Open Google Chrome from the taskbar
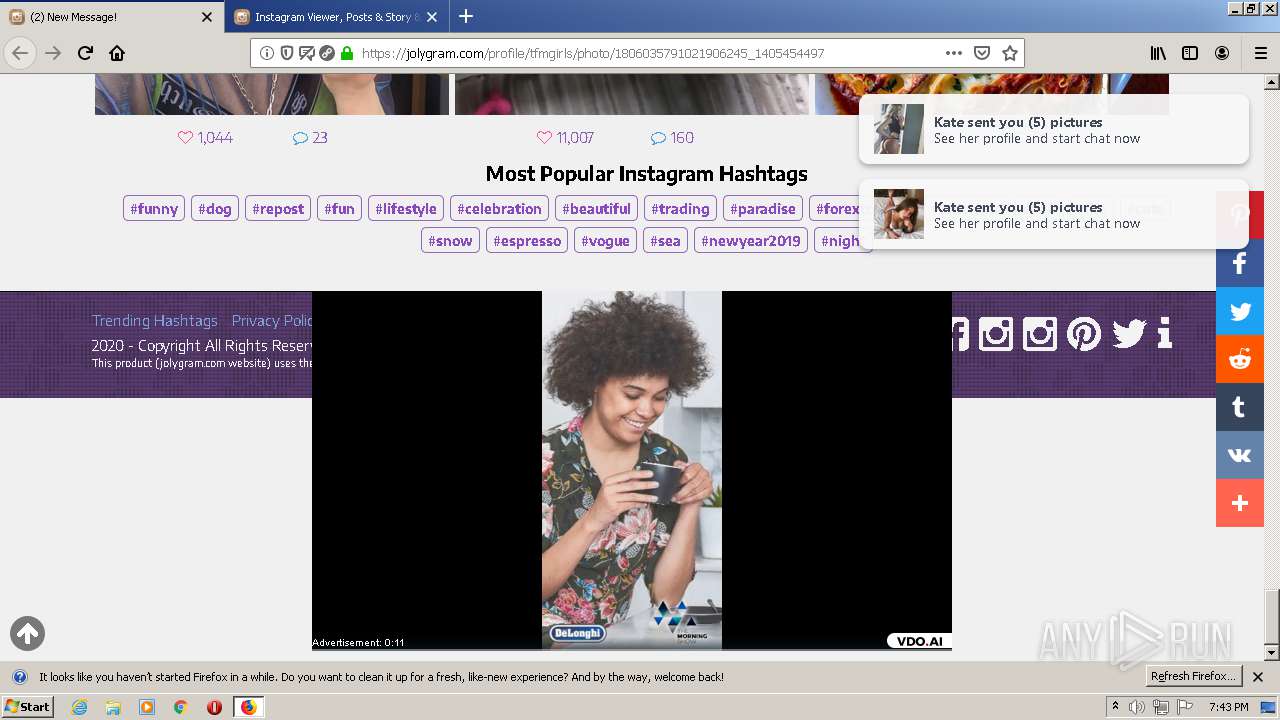Screen dimensions: 1280x720 (x=180, y=707)
